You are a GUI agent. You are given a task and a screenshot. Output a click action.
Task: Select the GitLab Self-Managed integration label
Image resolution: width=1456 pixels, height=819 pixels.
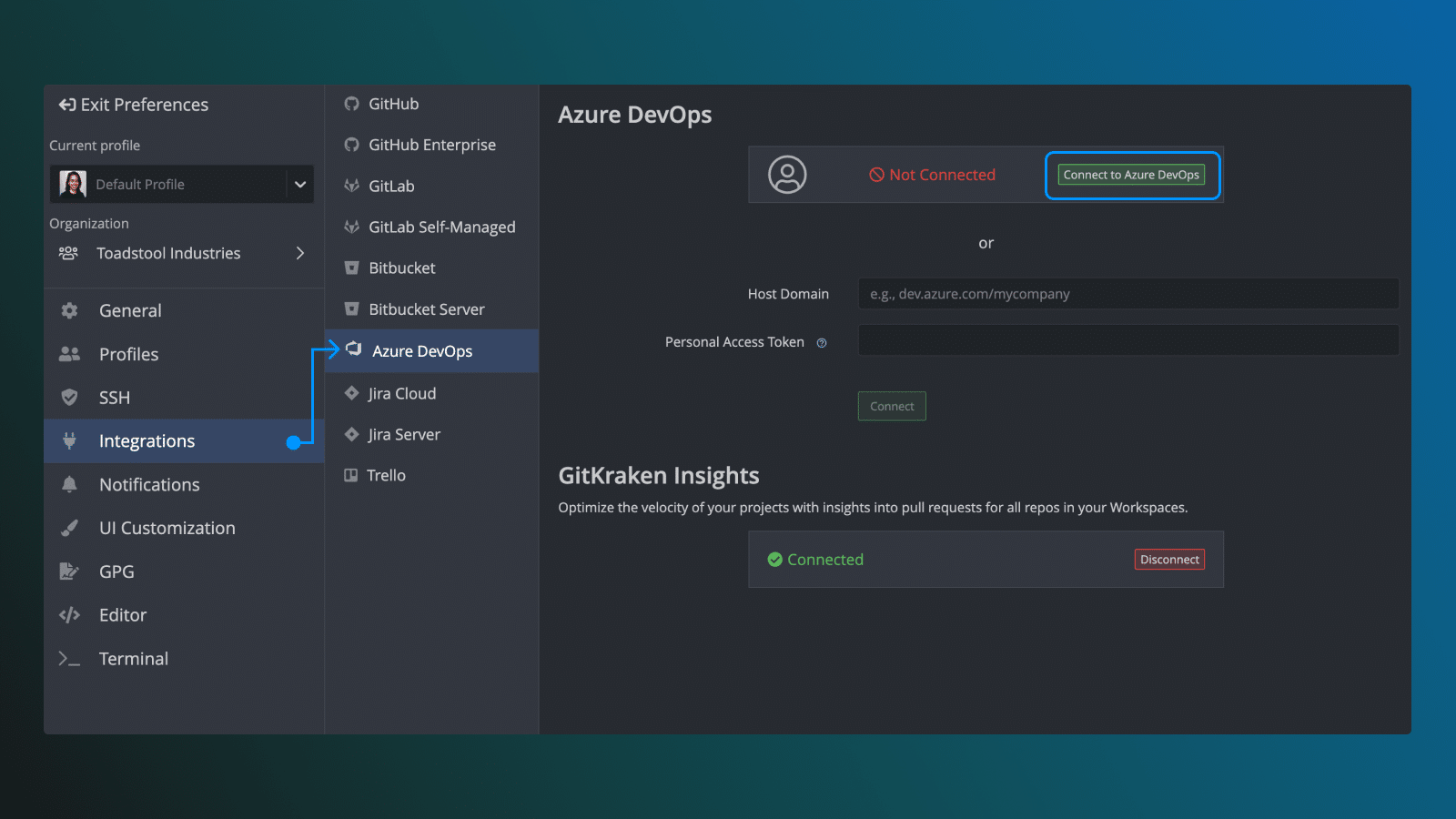tap(442, 227)
